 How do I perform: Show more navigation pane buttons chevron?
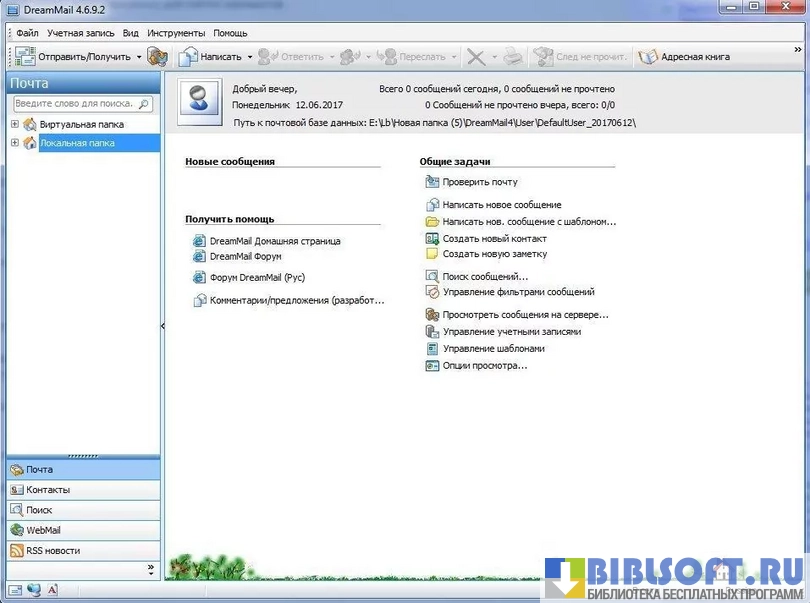tap(151, 569)
